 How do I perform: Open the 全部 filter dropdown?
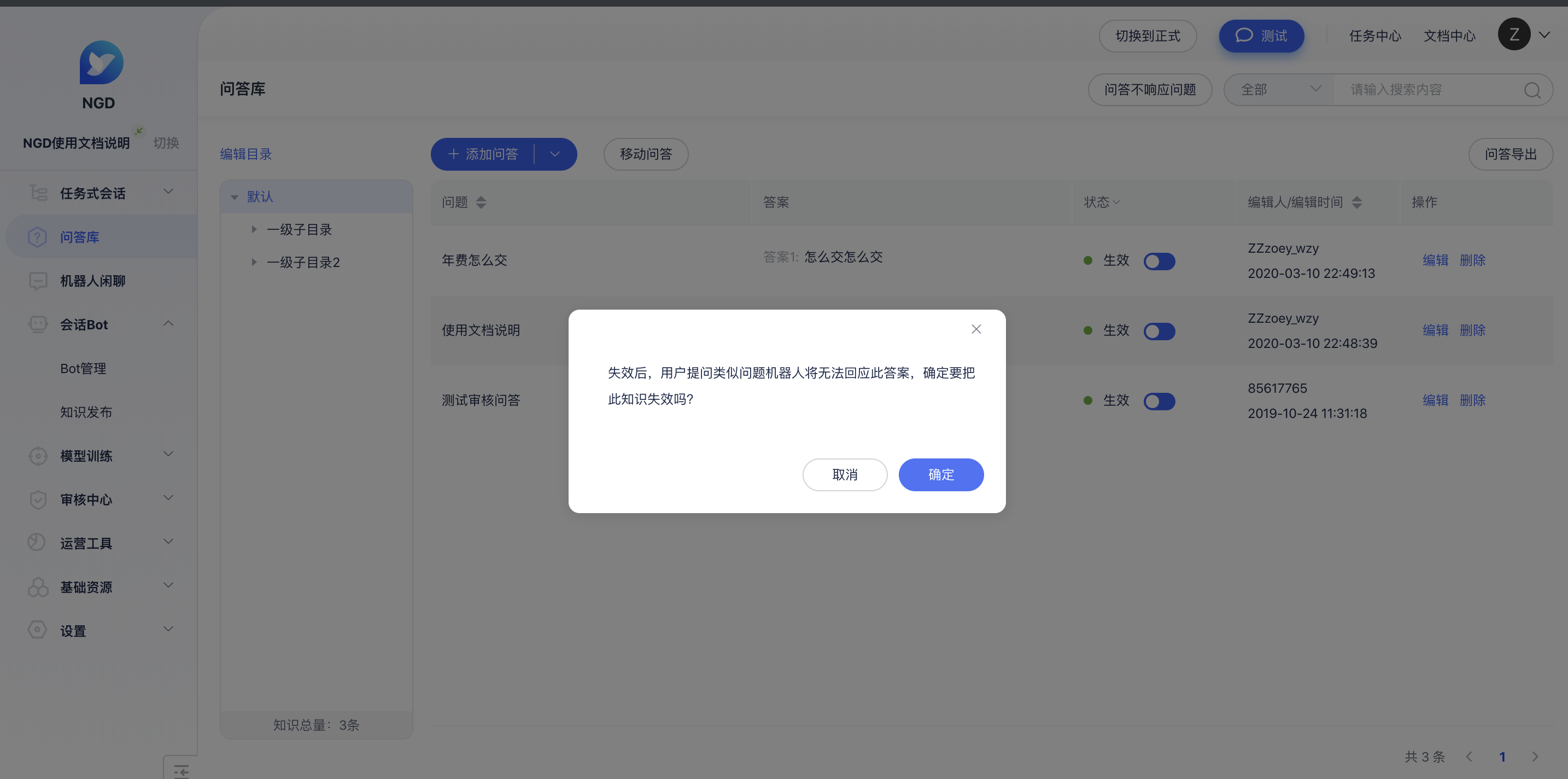[x=1279, y=90]
